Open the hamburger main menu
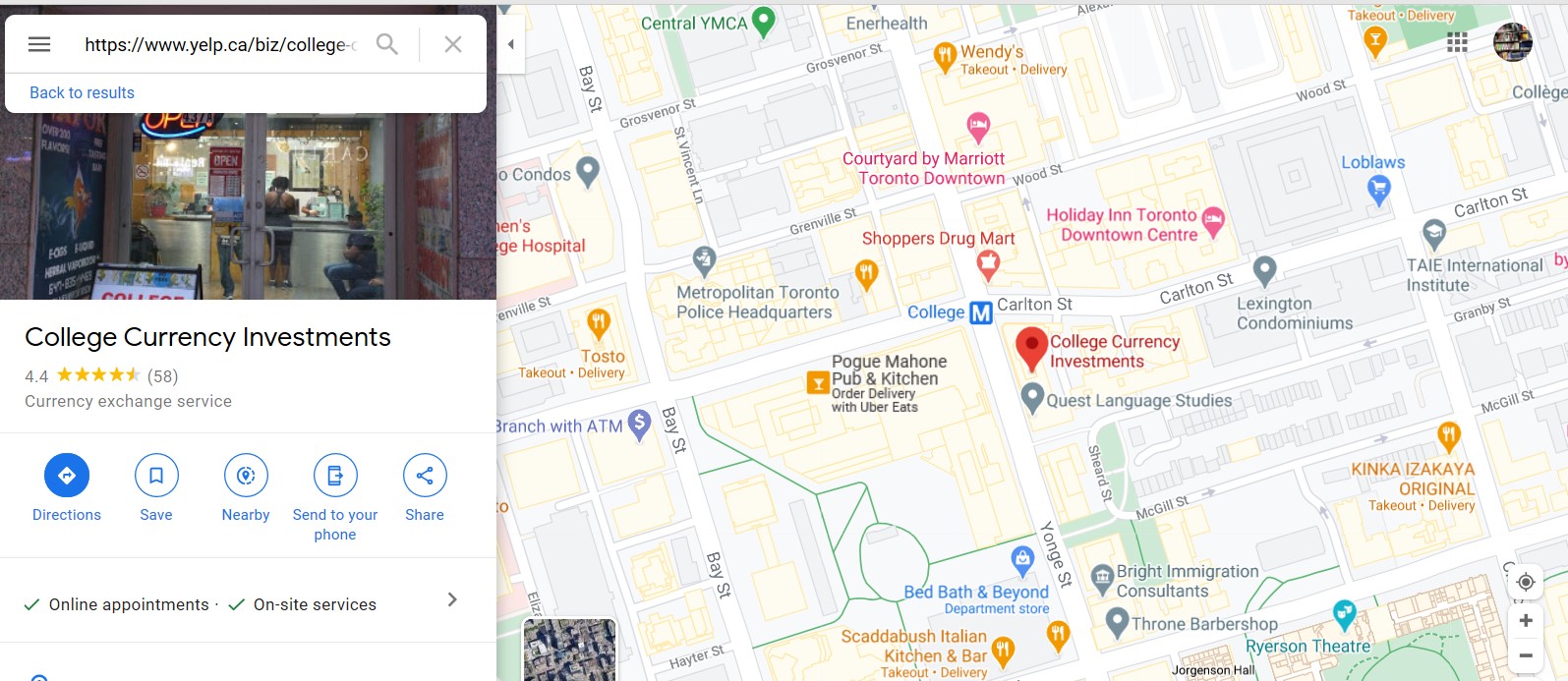This screenshot has width=1568, height=681. tap(39, 44)
